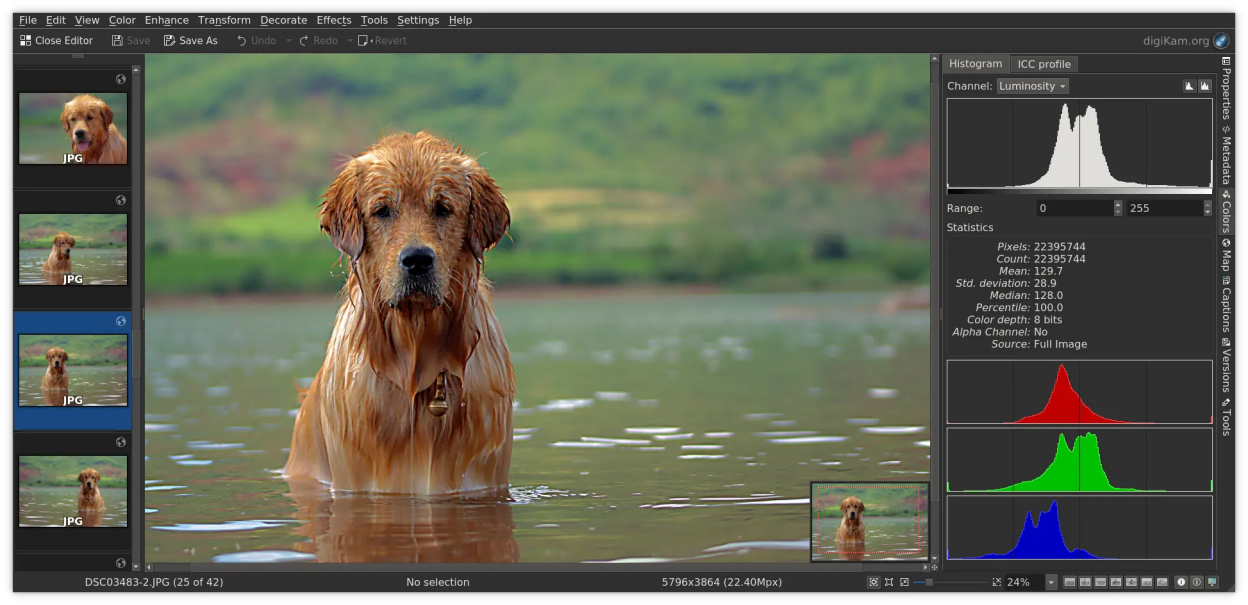Click the zoom slider handle
The height and width of the screenshot is (605, 1248).
(929, 582)
